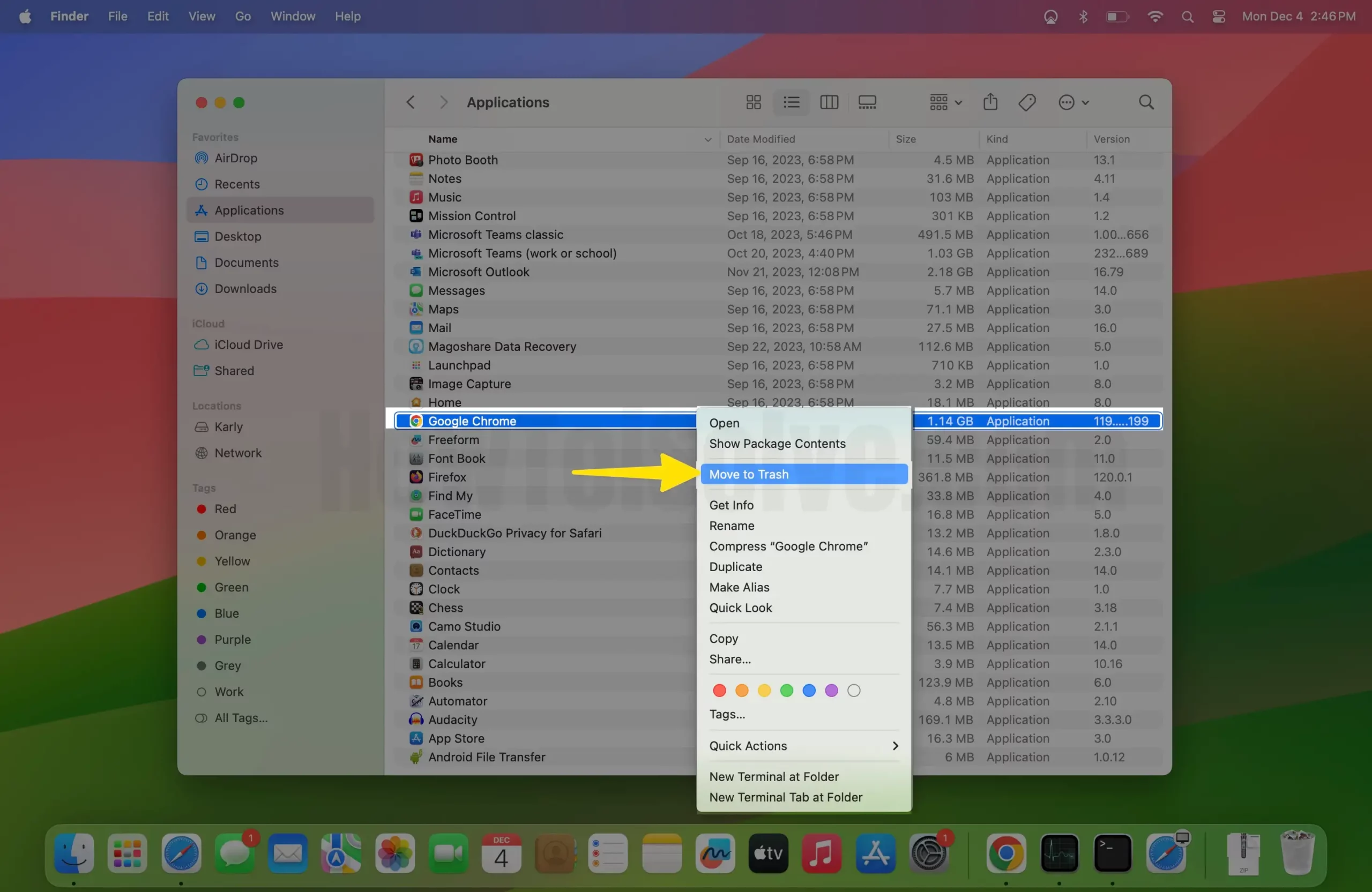This screenshot has height=892, width=1372.
Task: Open Spotlight search in menu bar
Action: tap(1187, 17)
